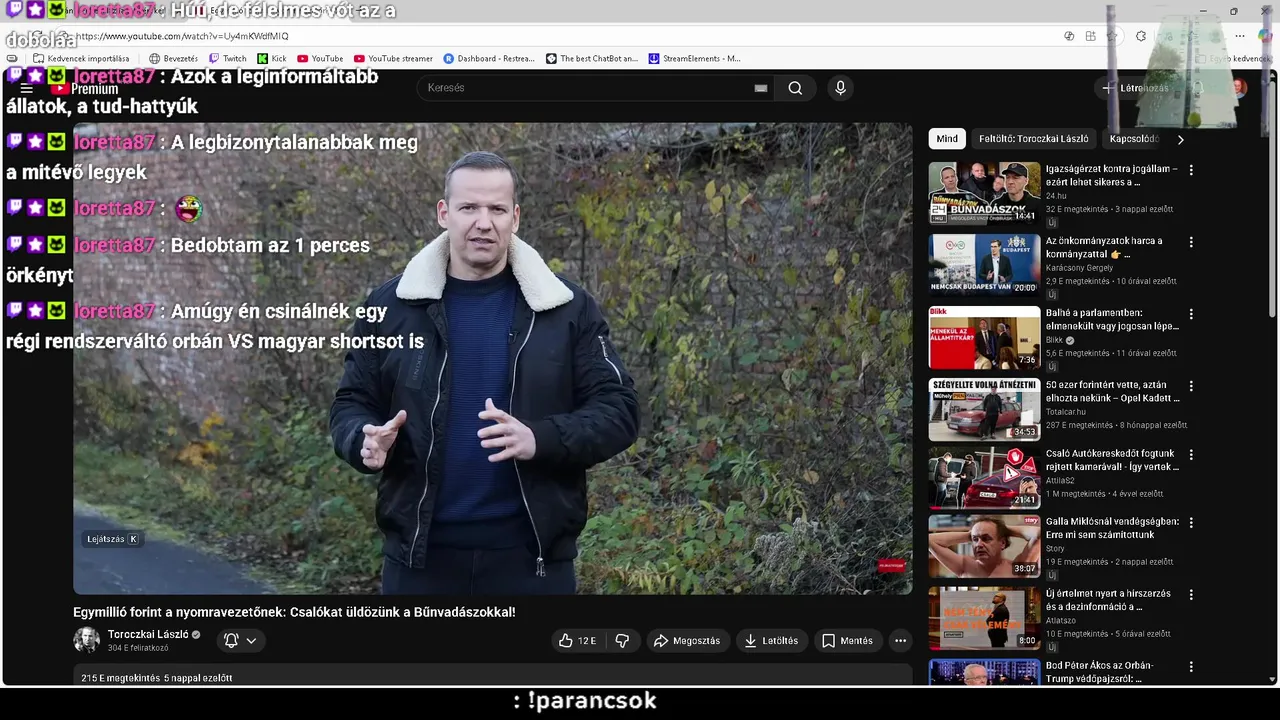The image size is (1280, 720).
Task: Open Toroczkai László channel avatar
Action: point(87,640)
